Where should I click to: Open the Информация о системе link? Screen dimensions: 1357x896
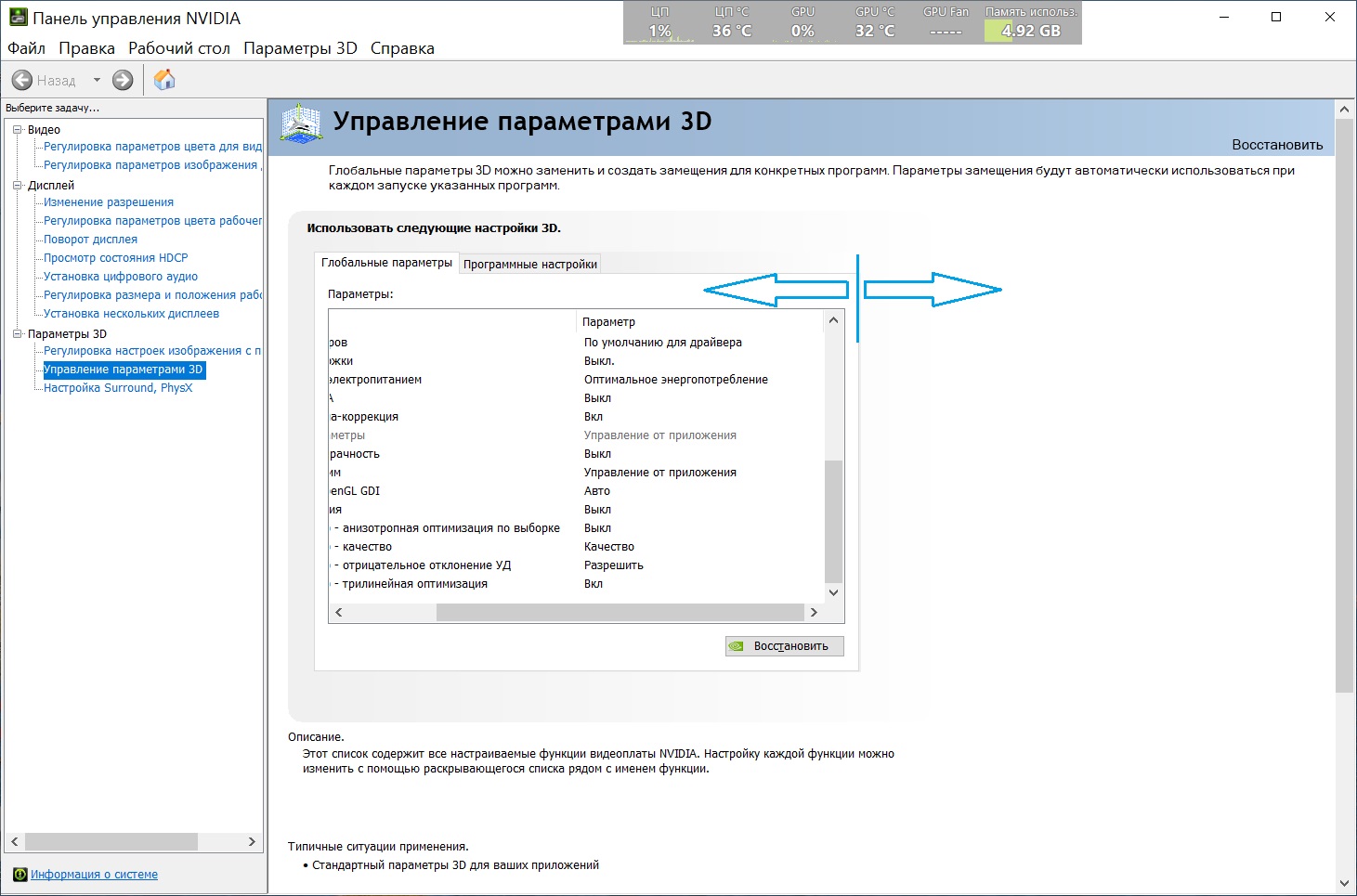point(94,875)
